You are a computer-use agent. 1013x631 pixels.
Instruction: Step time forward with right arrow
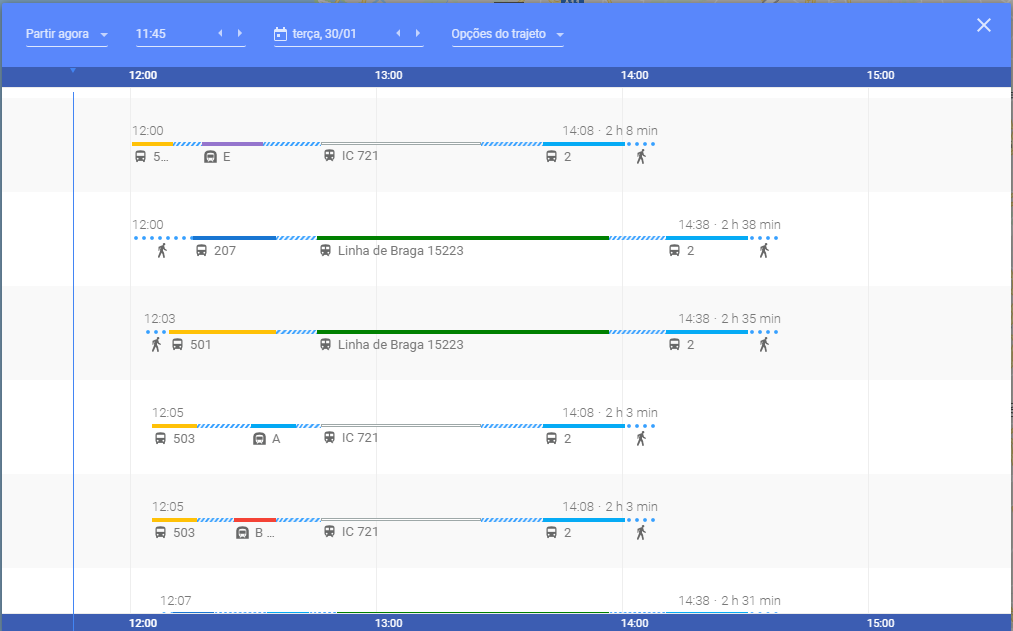240,34
